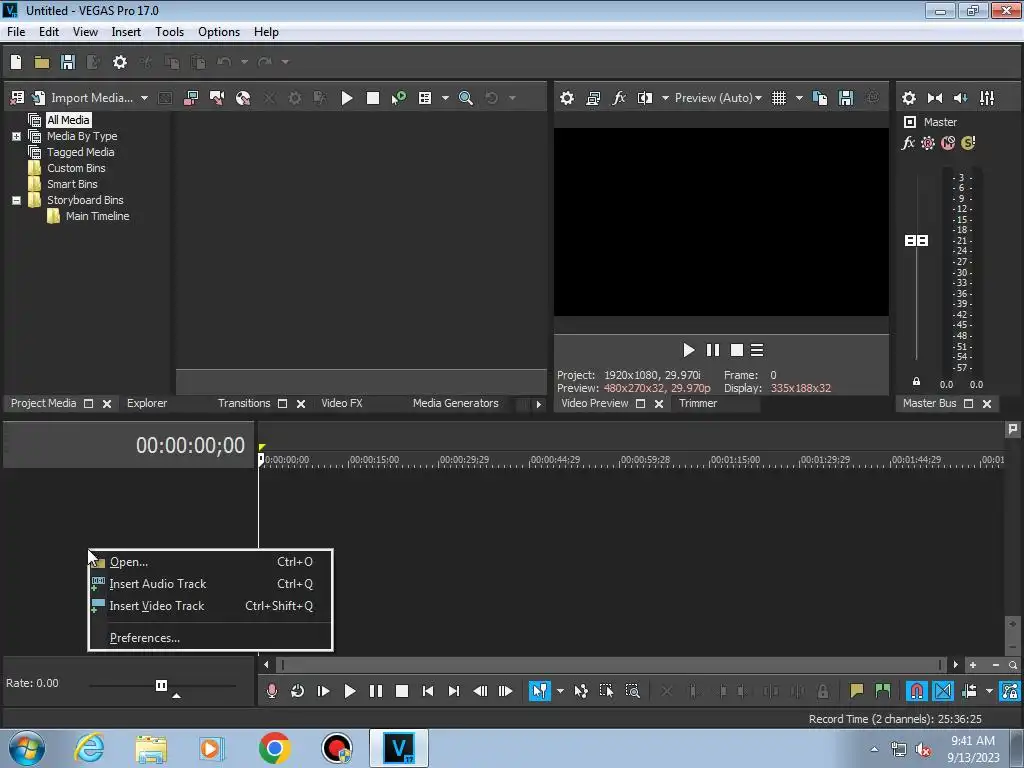Choose Insert Video Track from context menu

[x=210, y=606]
